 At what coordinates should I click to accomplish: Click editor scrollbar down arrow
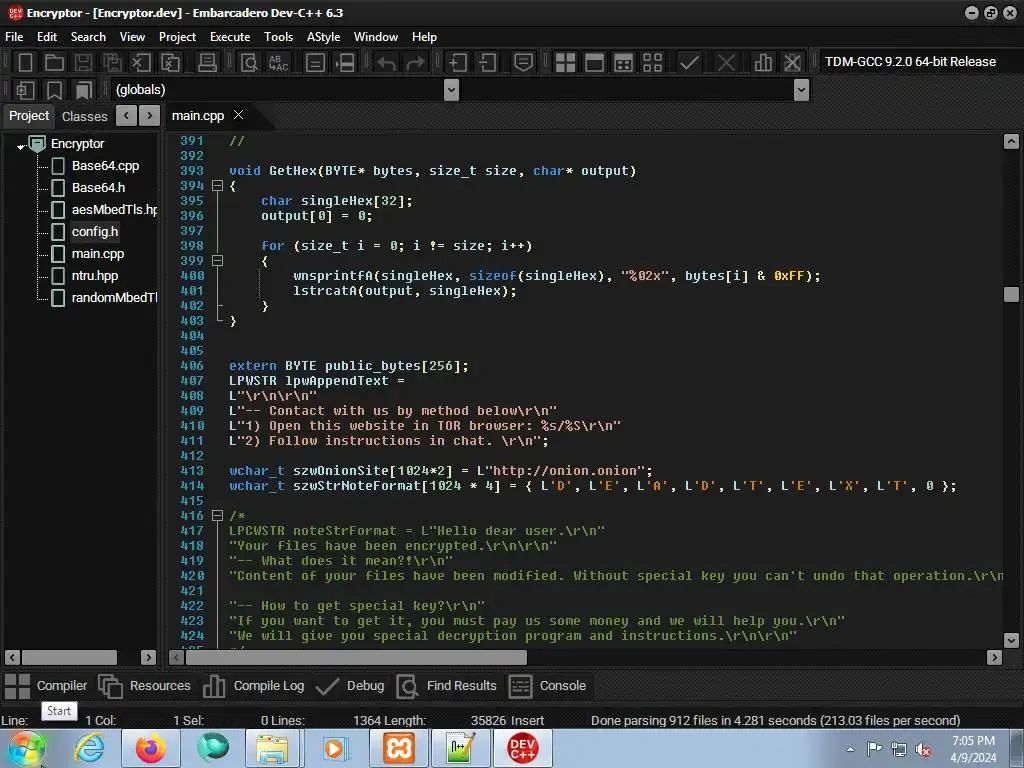(x=1011, y=640)
